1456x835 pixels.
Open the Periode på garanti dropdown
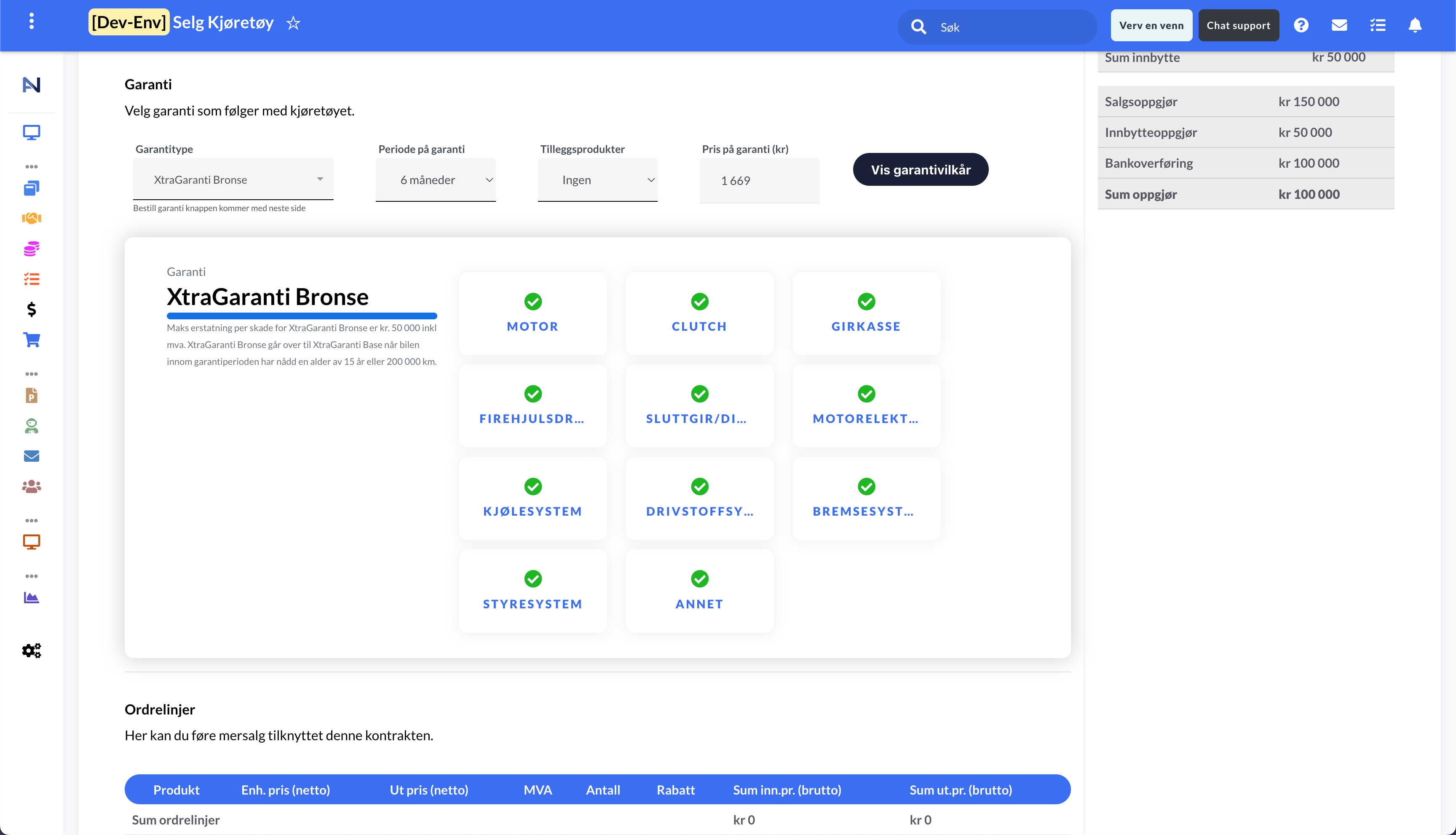(x=436, y=180)
